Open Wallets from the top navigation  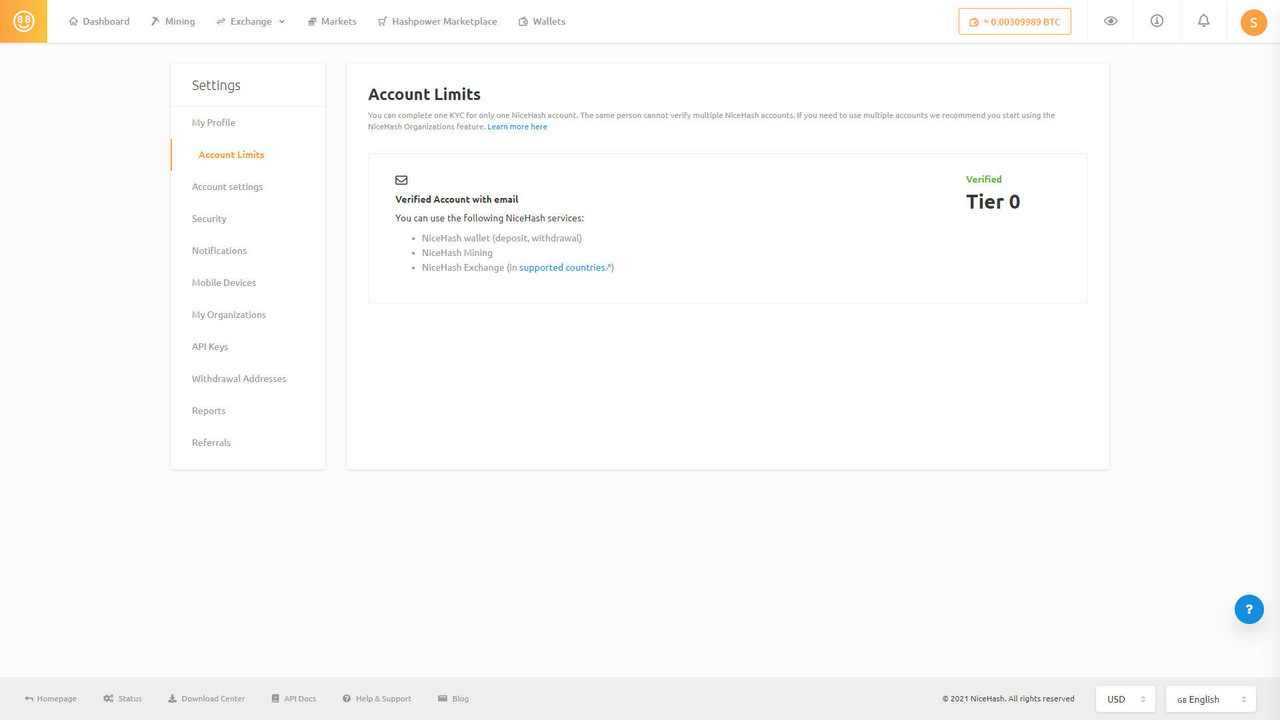click(541, 21)
